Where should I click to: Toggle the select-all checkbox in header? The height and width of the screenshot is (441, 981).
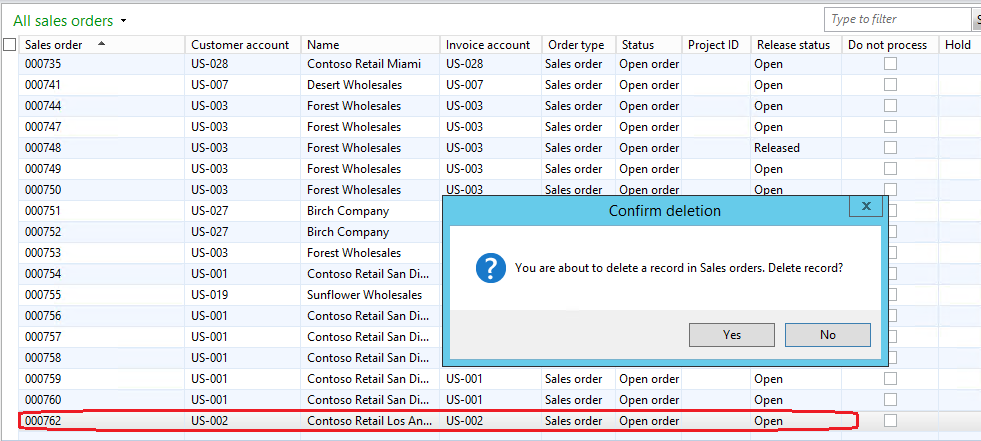click(x=10, y=44)
